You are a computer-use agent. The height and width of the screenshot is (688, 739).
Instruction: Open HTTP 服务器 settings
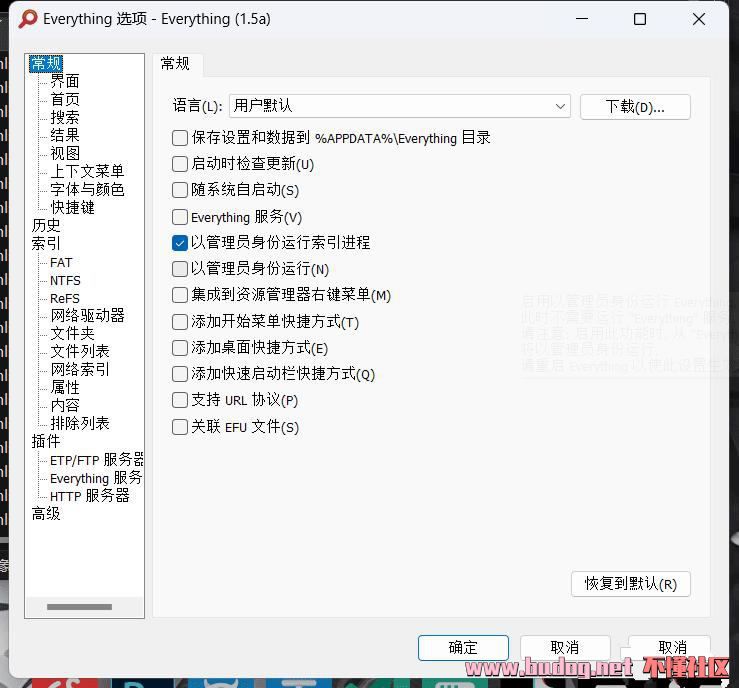(90, 496)
